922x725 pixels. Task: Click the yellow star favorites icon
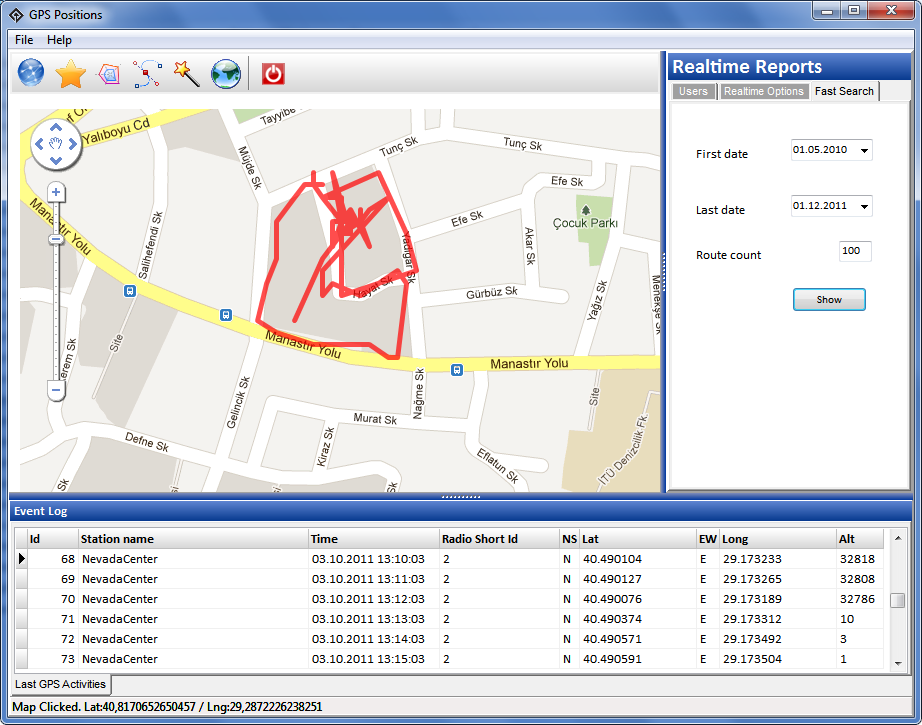click(x=71, y=74)
